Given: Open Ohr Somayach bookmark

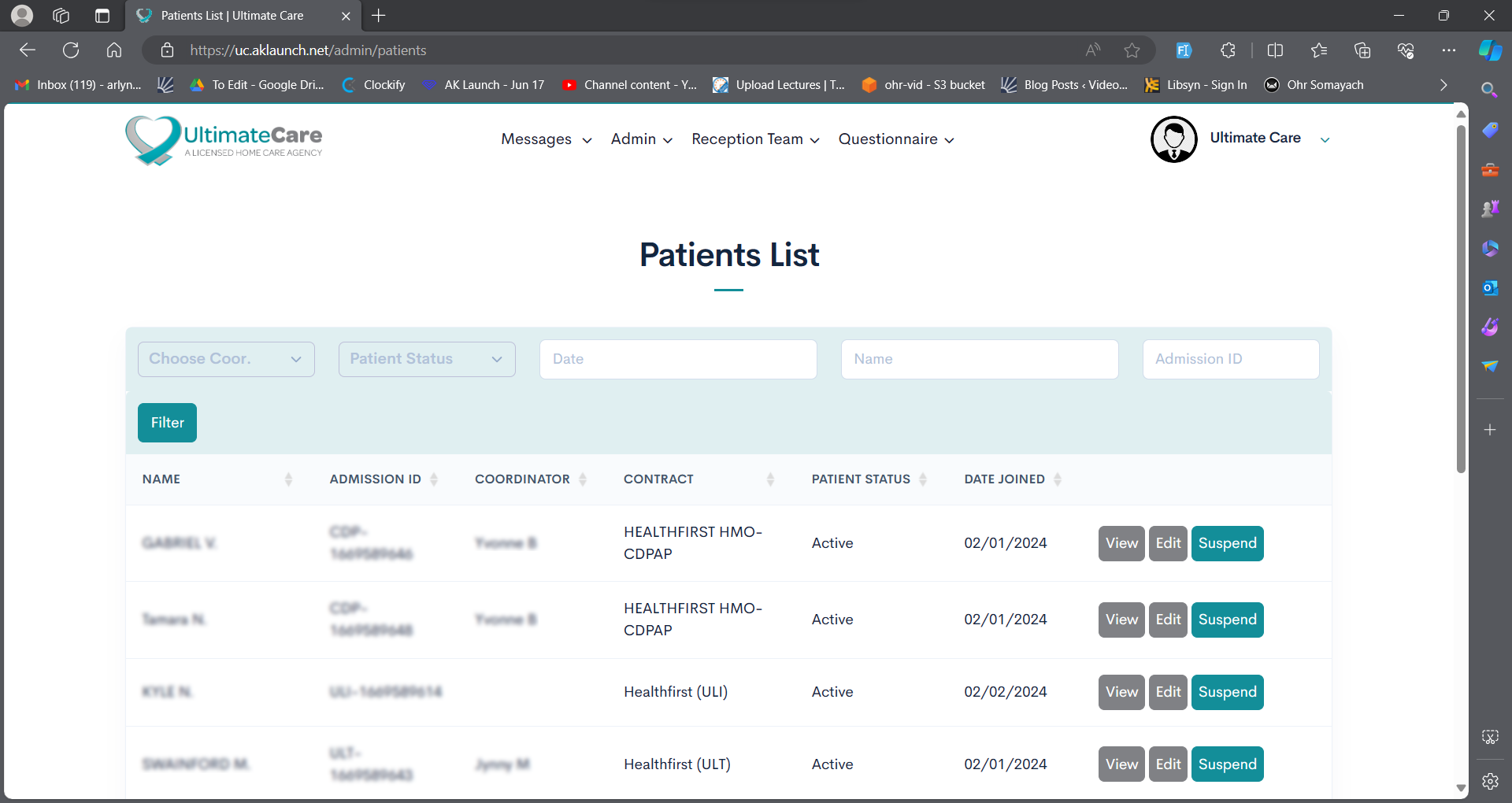Looking at the screenshot, I should point(1314,85).
